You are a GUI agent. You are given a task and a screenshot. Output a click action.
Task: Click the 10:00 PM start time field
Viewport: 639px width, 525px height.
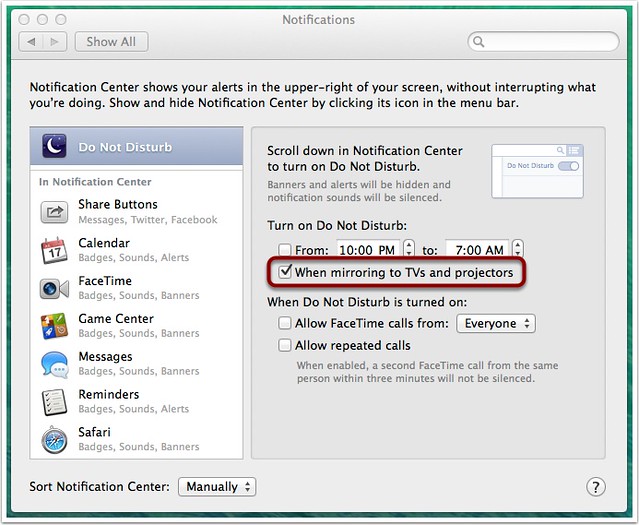pos(368,249)
